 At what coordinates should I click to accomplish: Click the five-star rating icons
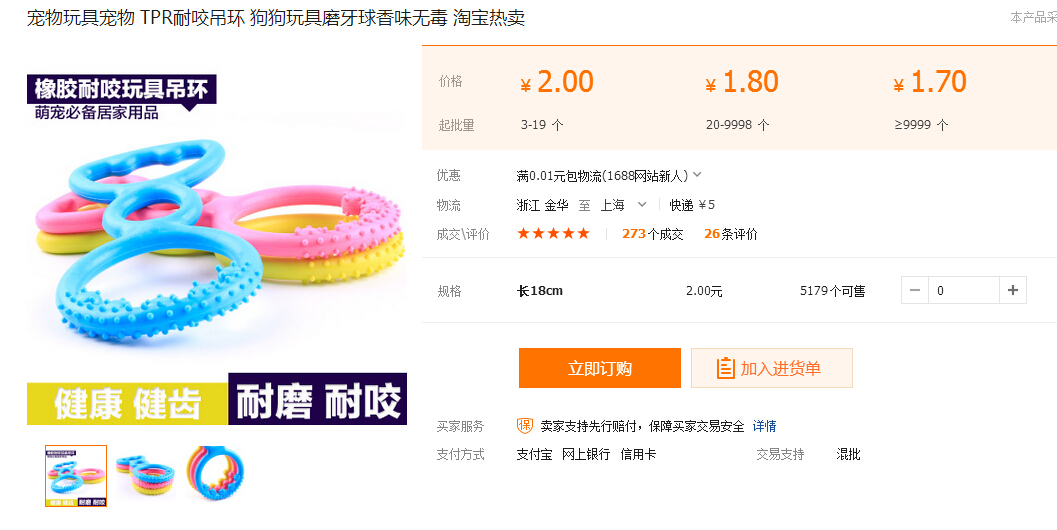click(x=553, y=234)
